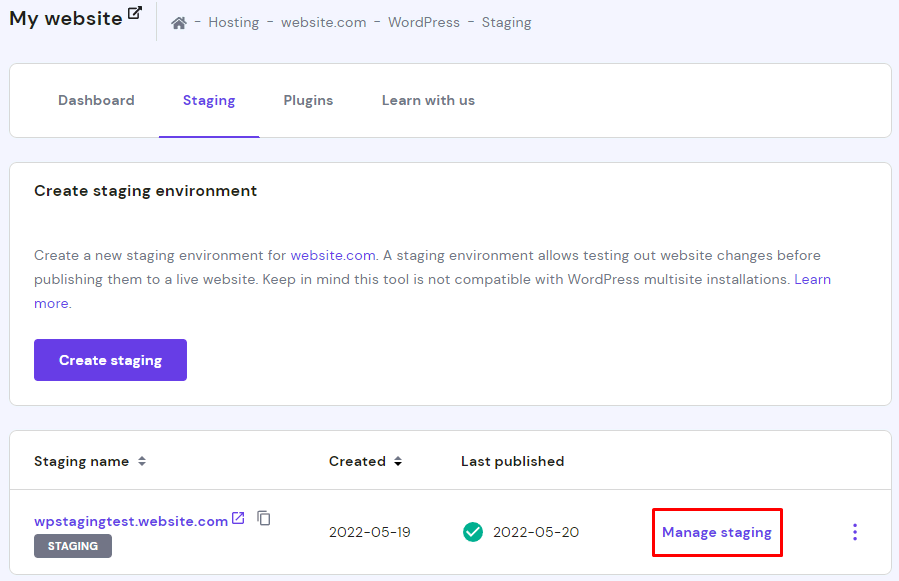899x581 pixels.
Task: Follow the Learn more link
Action: tap(51, 303)
